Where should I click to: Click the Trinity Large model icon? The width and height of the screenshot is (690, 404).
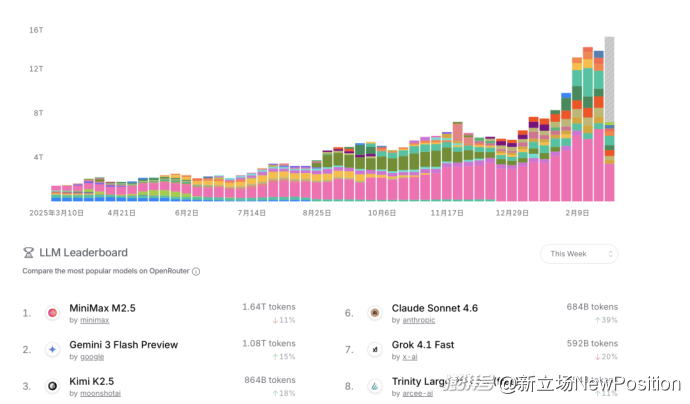[375, 386]
